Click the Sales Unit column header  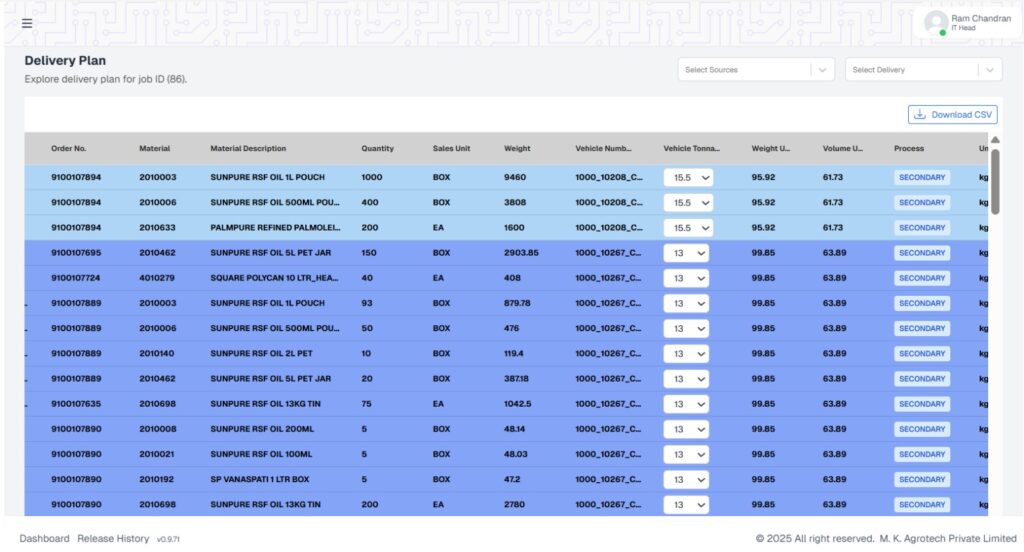coord(451,148)
